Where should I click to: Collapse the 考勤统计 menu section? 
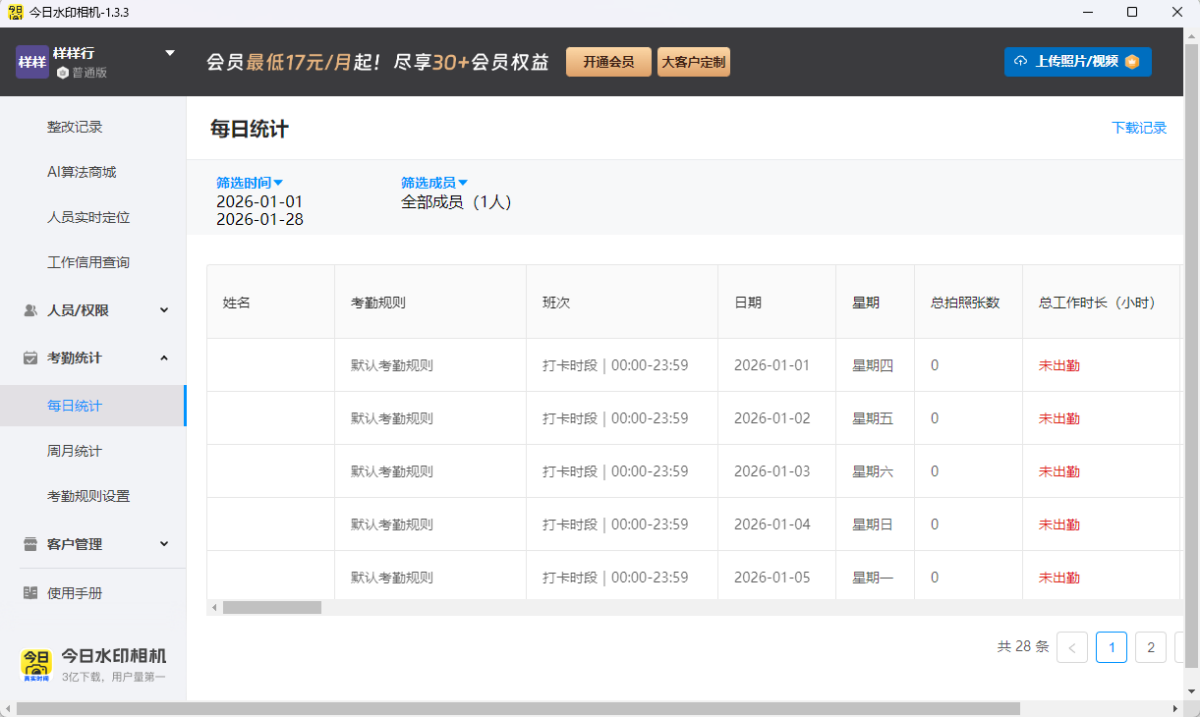click(x=164, y=358)
